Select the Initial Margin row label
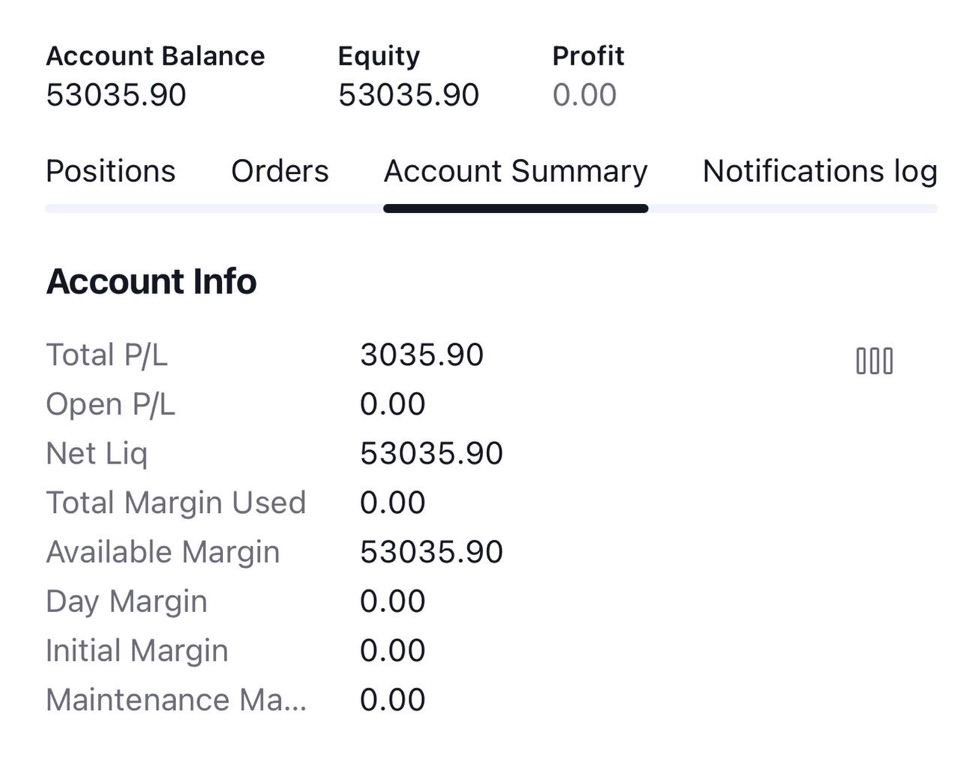This screenshot has height=777, width=960. click(137, 651)
